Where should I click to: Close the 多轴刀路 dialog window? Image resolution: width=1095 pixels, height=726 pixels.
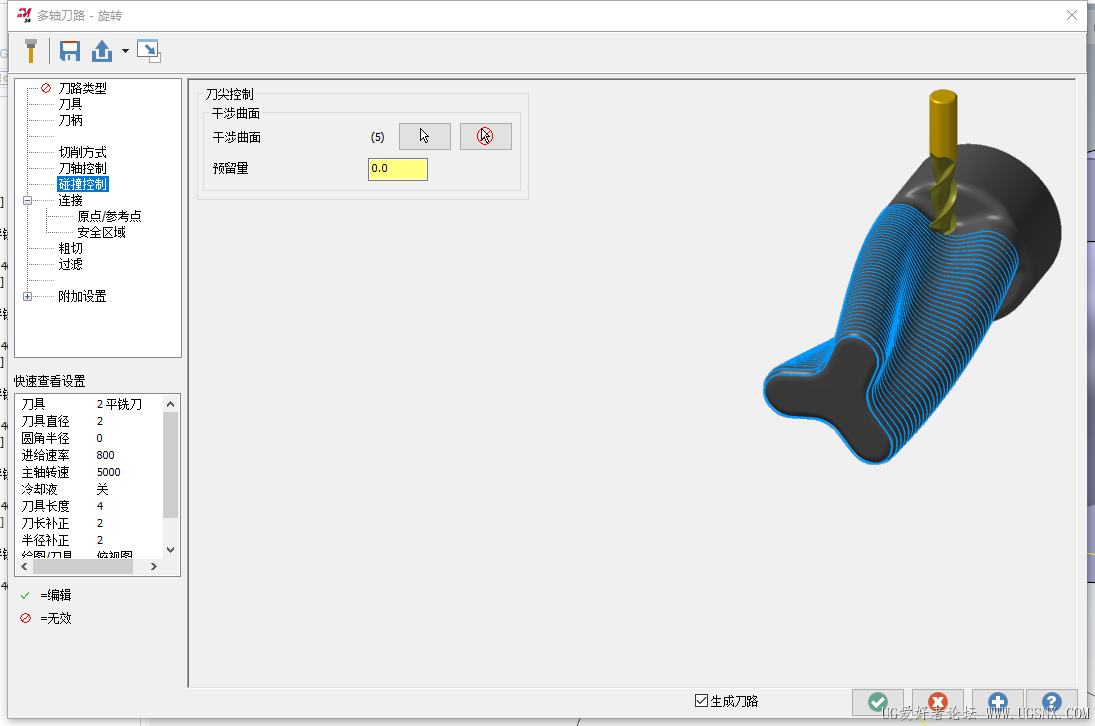coord(1072,15)
